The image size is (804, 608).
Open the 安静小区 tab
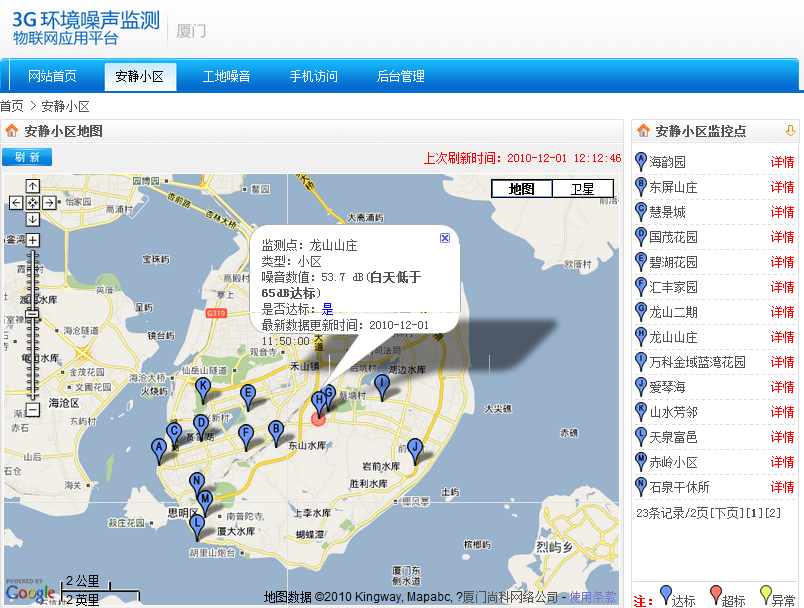[140, 77]
